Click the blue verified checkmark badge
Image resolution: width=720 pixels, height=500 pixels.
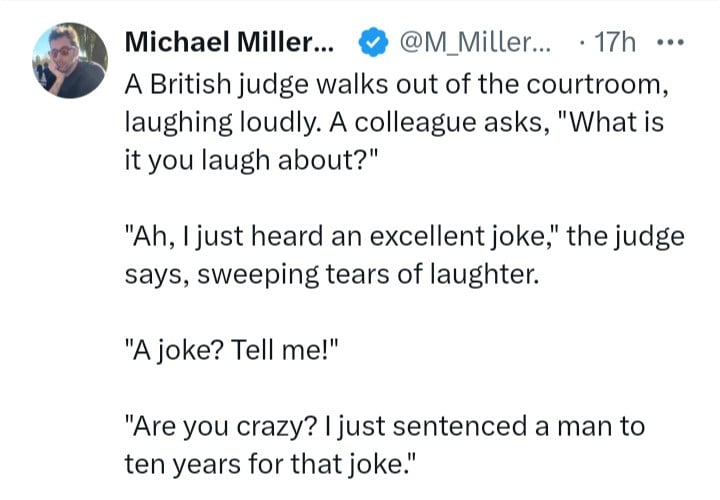pyautogui.click(x=373, y=42)
